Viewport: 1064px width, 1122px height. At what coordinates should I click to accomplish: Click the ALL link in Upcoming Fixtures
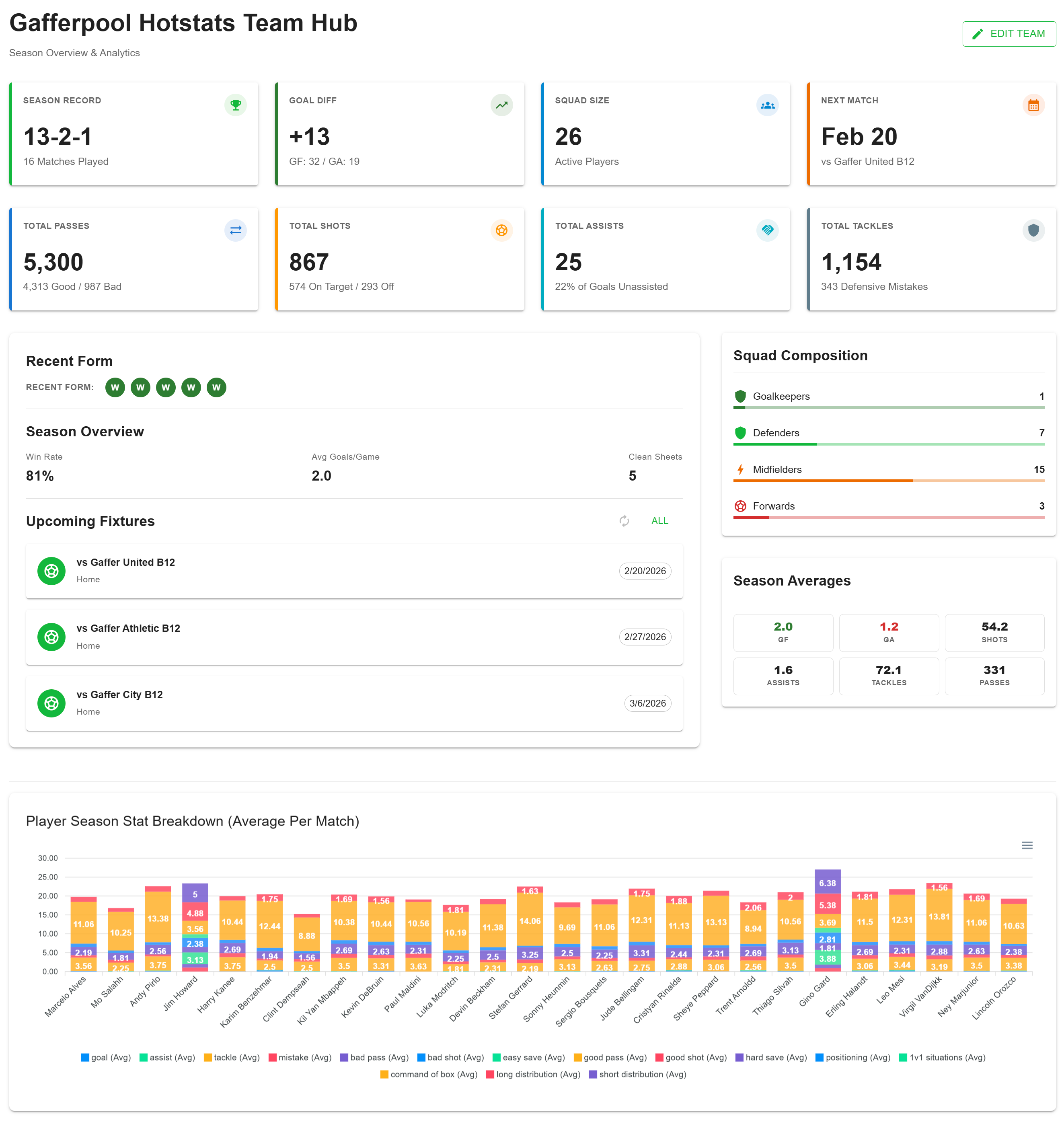(x=659, y=521)
